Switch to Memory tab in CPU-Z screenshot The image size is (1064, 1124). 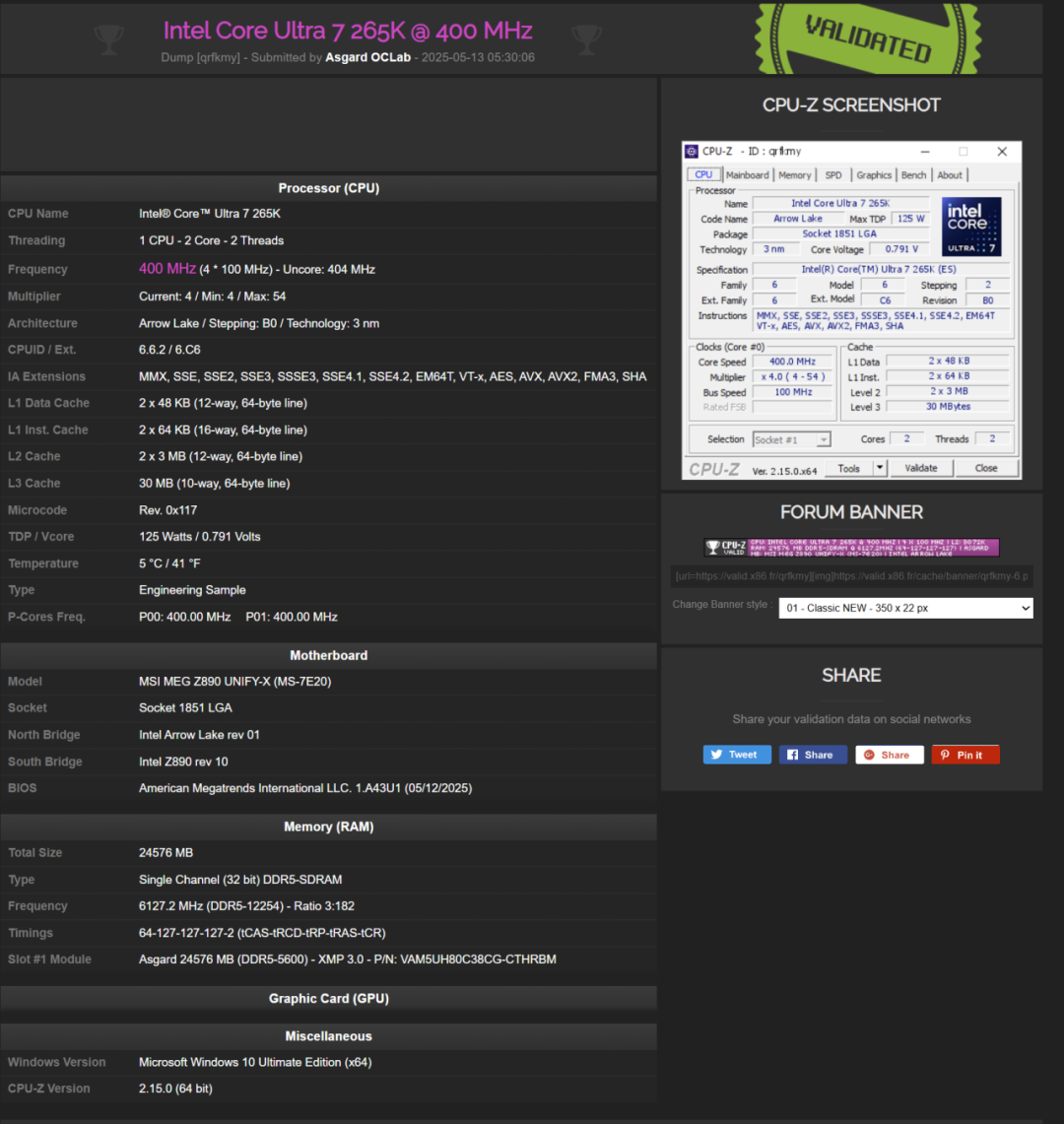[x=794, y=175]
